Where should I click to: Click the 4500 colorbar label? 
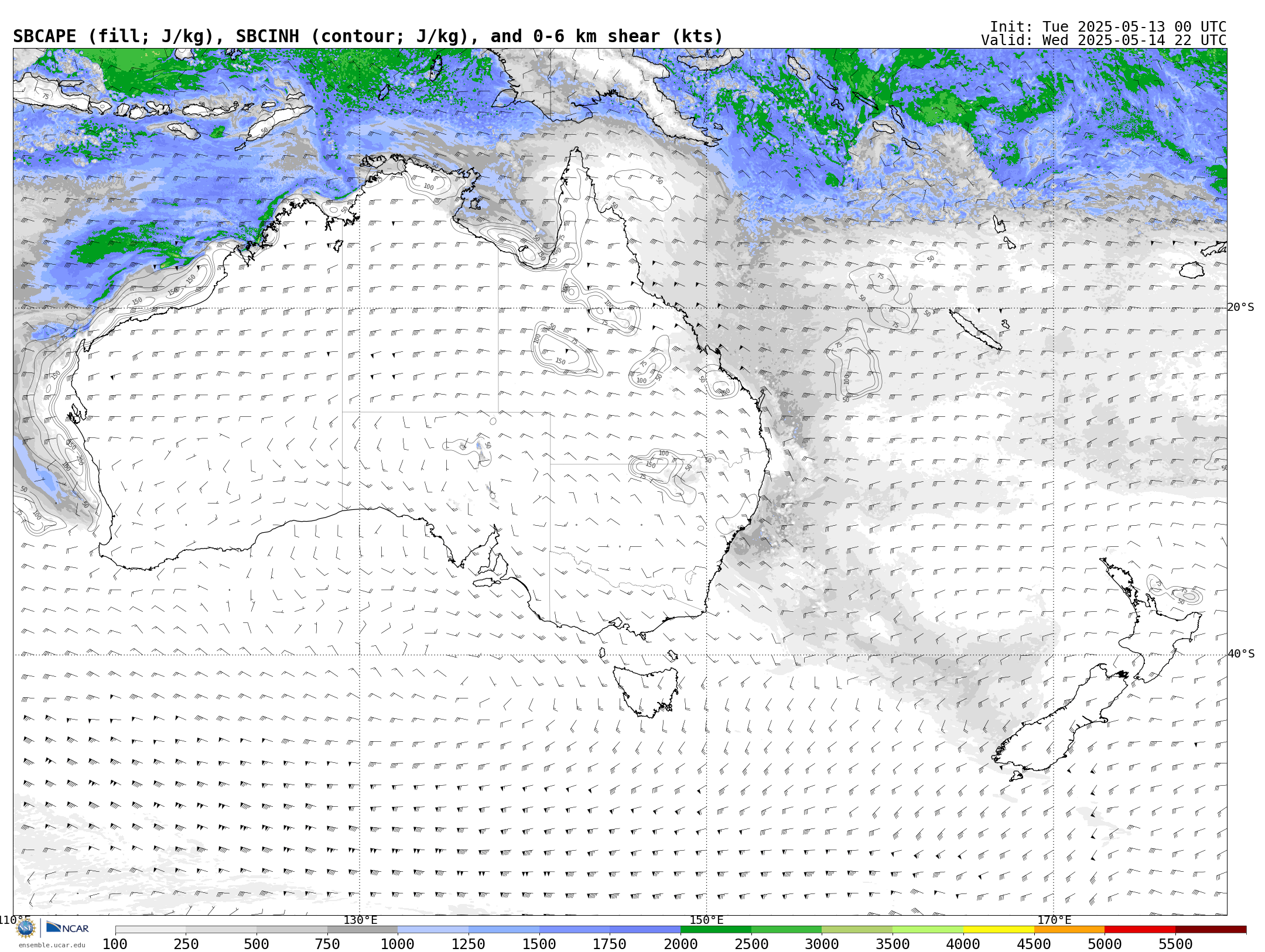tap(1034, 944)
